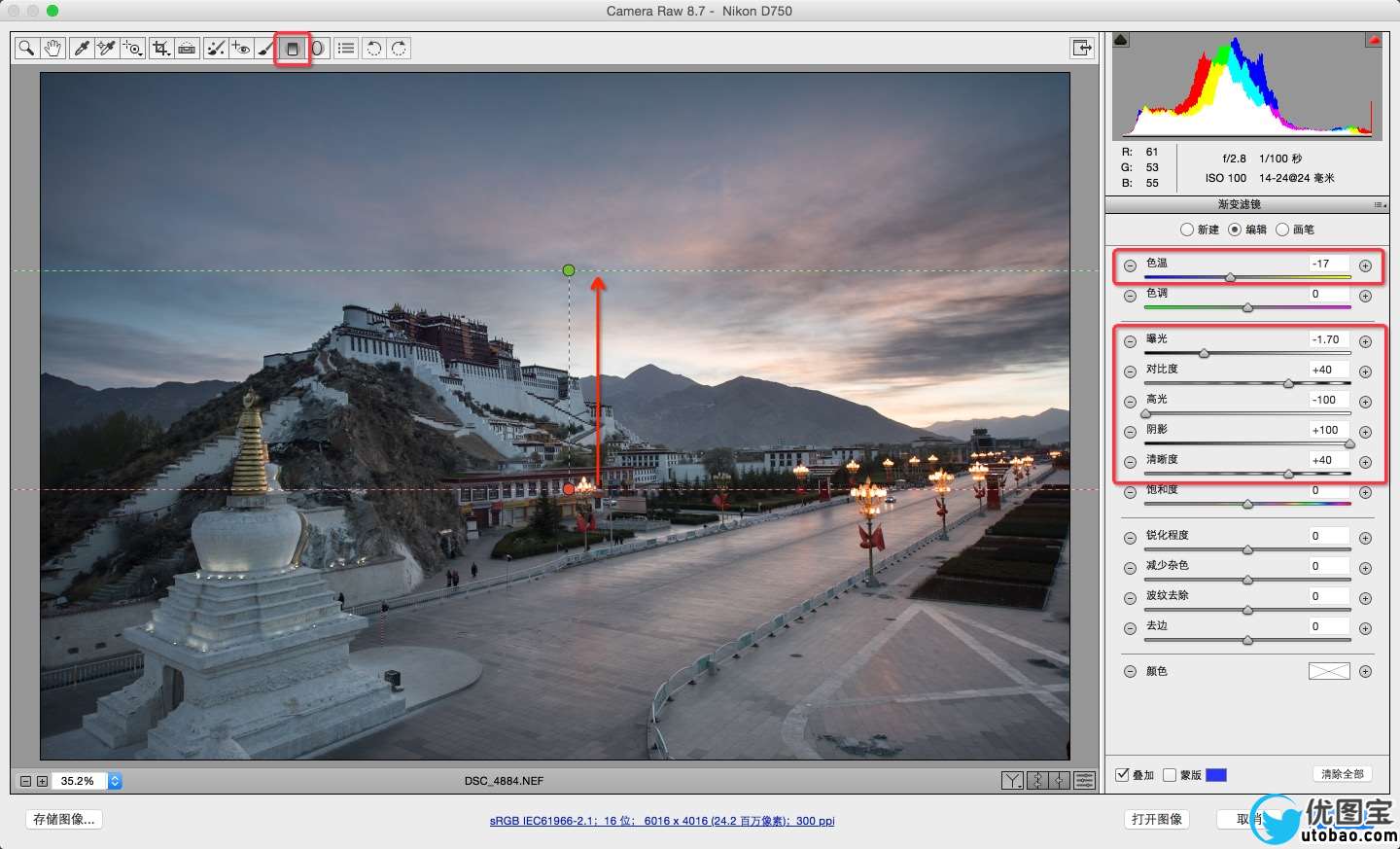Increase 清晰度 with its plus button
This screenshot has height=849, width=1400.
pos(1365,462)
